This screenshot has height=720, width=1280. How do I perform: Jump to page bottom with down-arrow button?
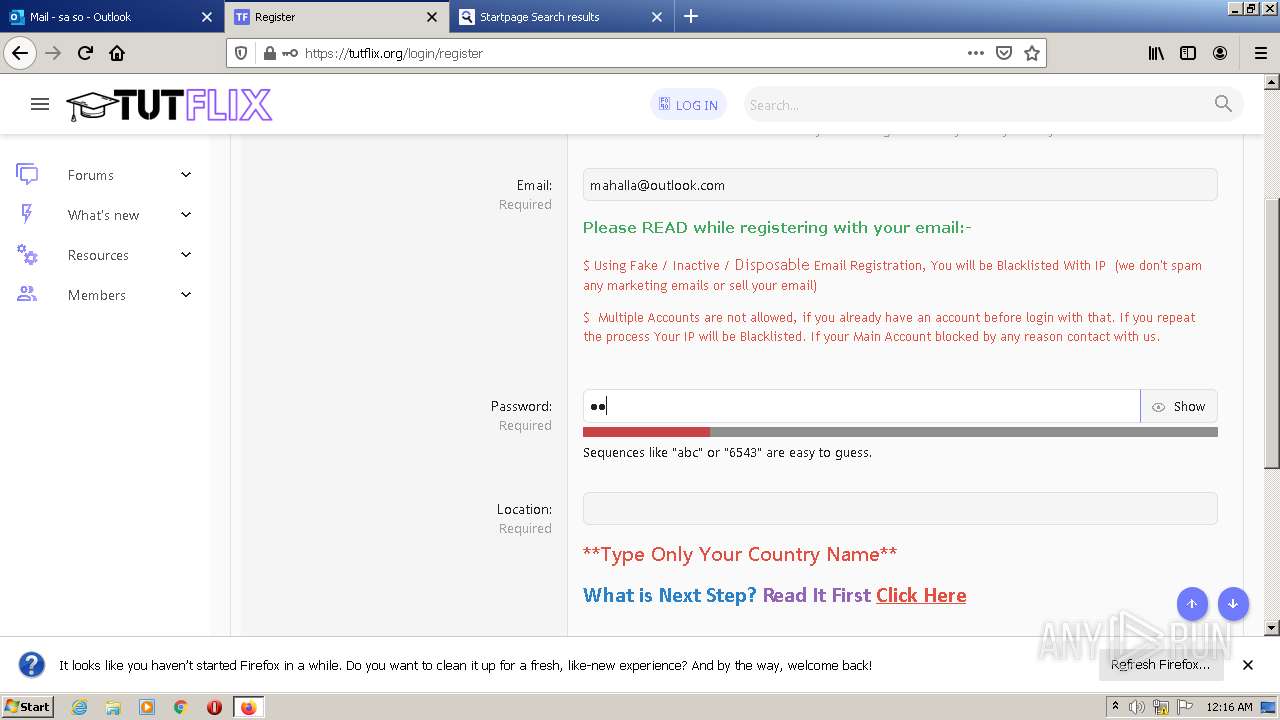point(1233,604)
